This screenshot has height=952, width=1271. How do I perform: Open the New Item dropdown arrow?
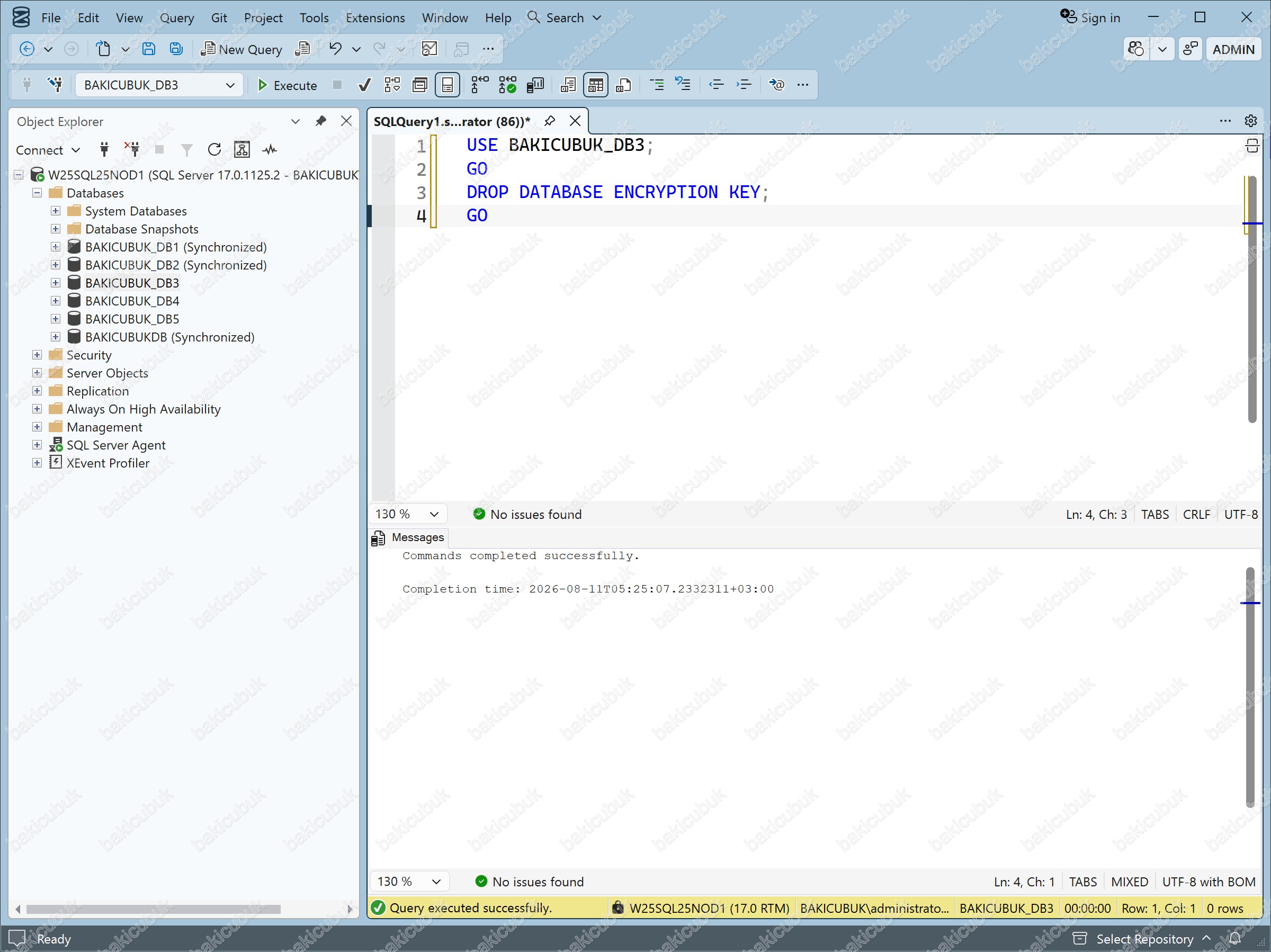coord(126,49)
